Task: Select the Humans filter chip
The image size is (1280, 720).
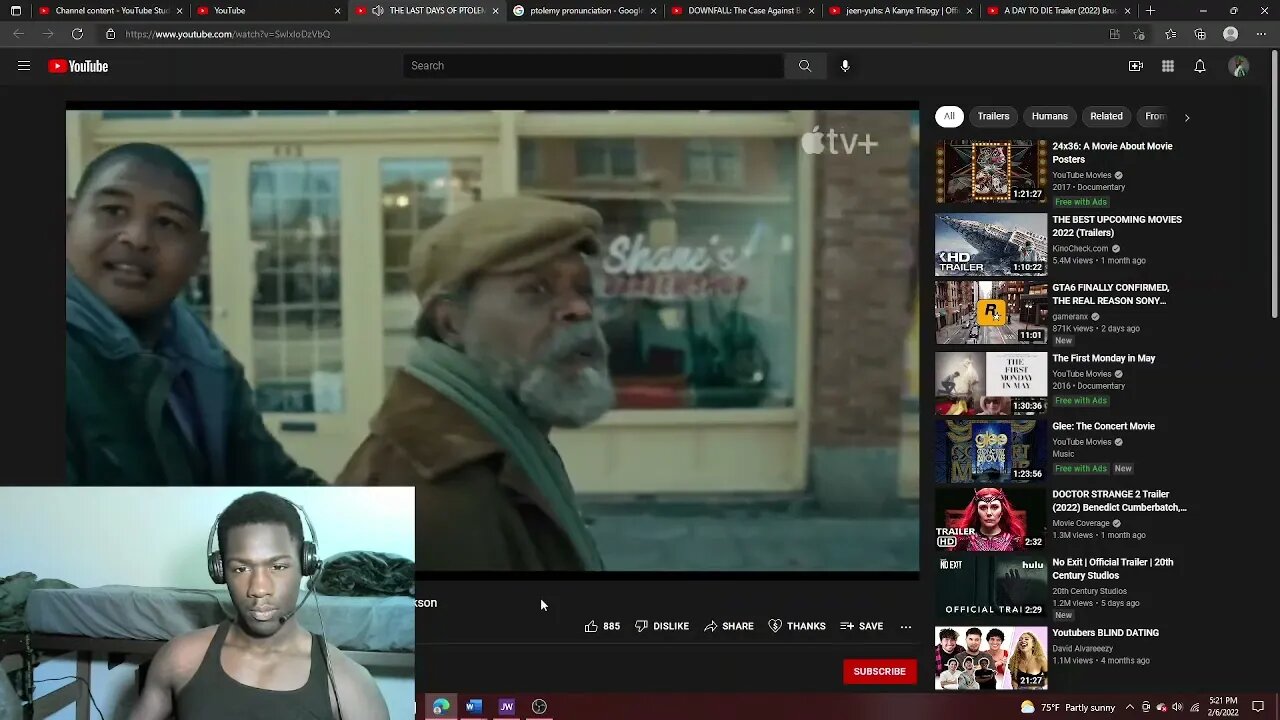Action: [1050, 116]
